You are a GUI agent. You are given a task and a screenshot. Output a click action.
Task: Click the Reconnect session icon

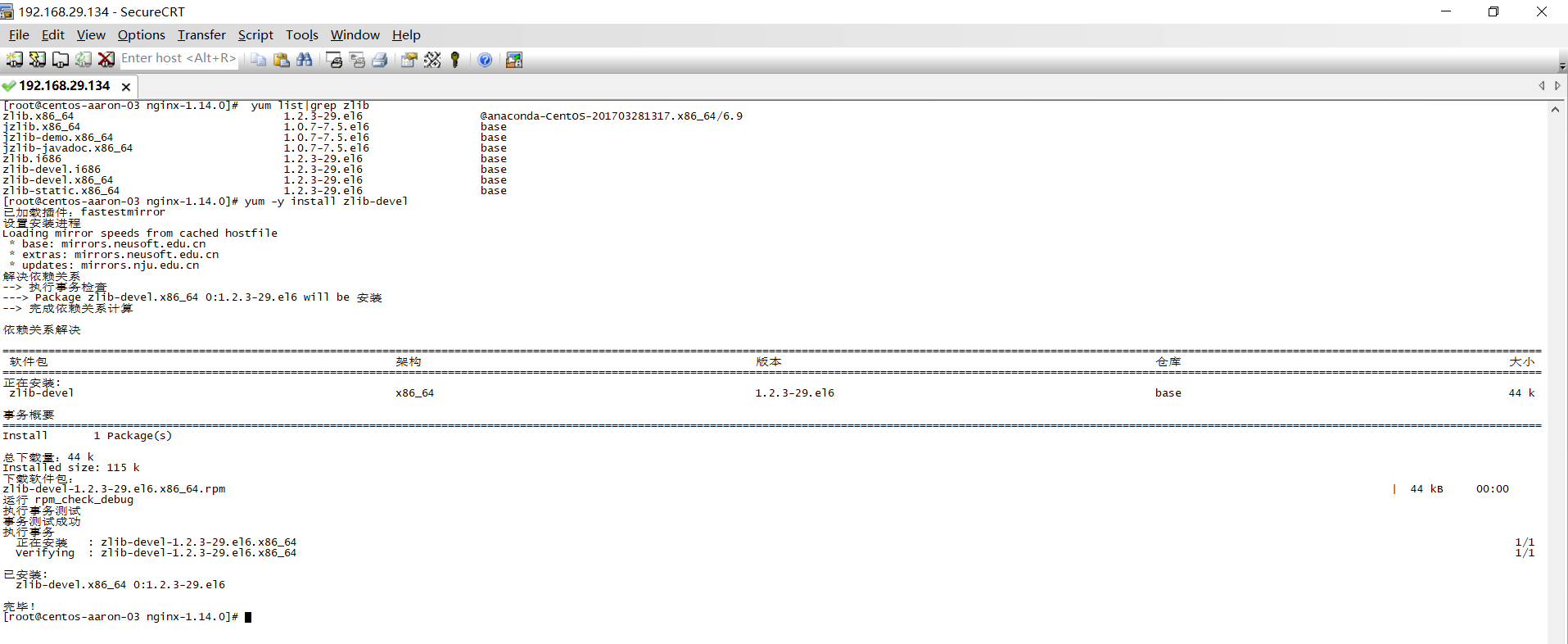[x=84, y=60]
